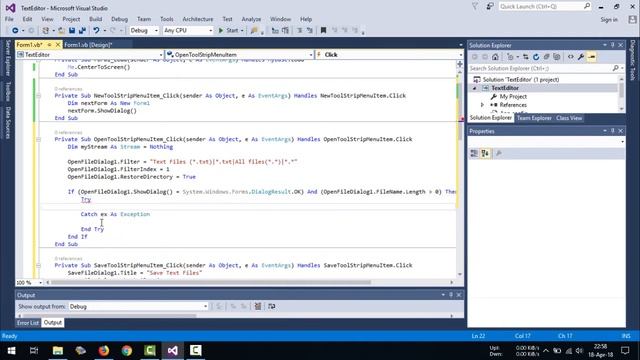Click the Visual Studio icon in taskbar
Image resolution: width=640 pixels, height=360 pixels.
coord(173,350)
